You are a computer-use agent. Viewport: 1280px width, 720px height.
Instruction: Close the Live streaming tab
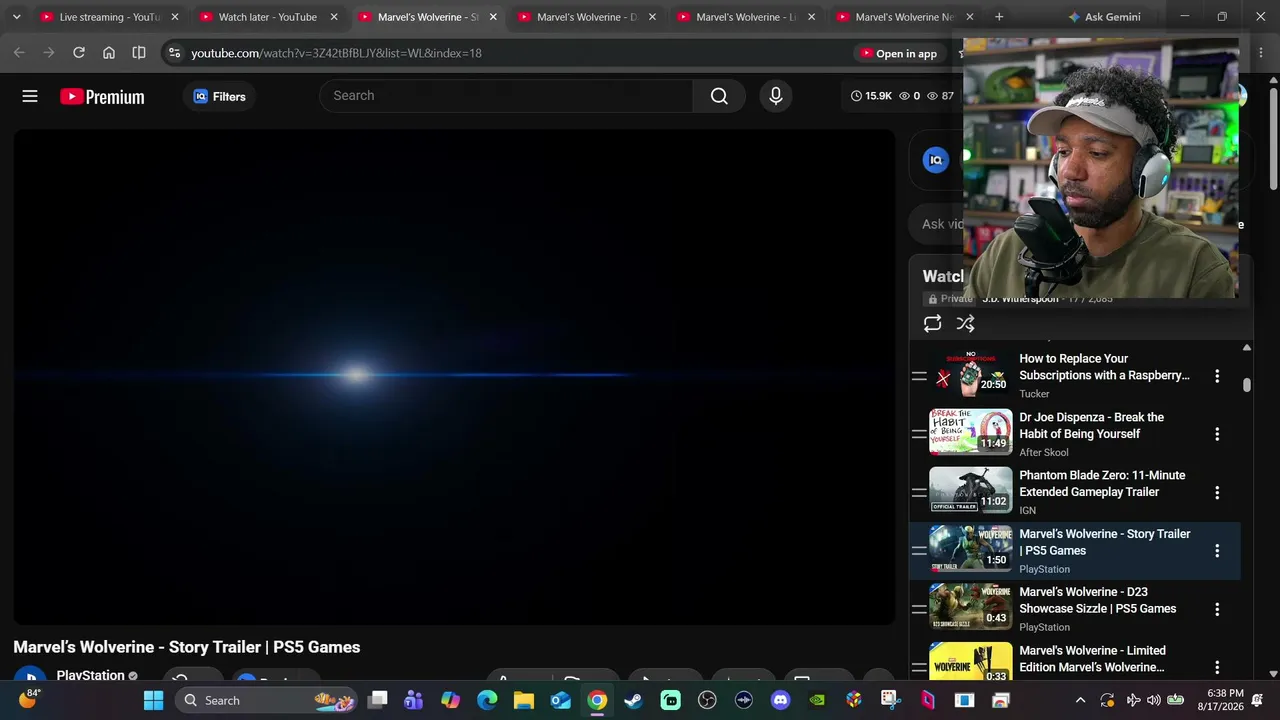(x=175, y=17)
